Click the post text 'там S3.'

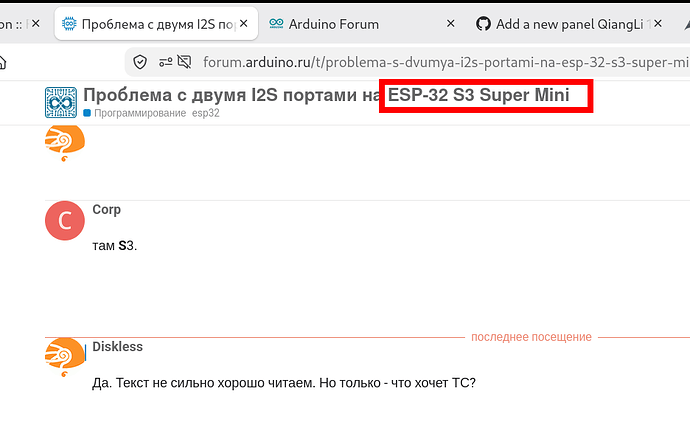[x=115, y=246]
